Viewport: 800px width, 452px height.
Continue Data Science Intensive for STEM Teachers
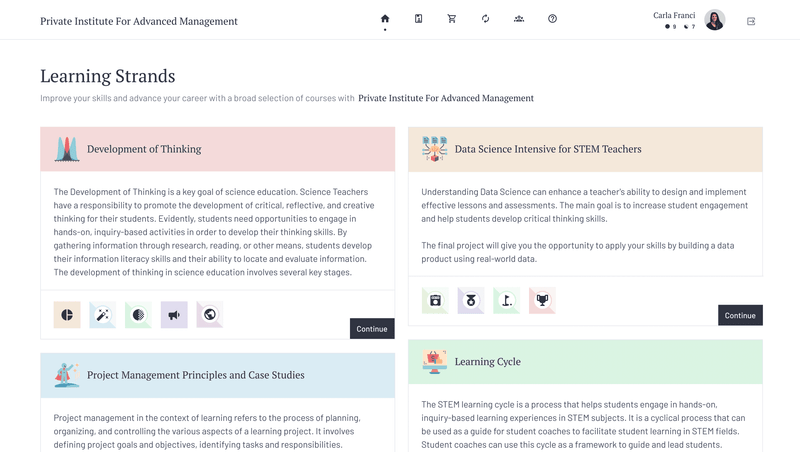[740, 315]
